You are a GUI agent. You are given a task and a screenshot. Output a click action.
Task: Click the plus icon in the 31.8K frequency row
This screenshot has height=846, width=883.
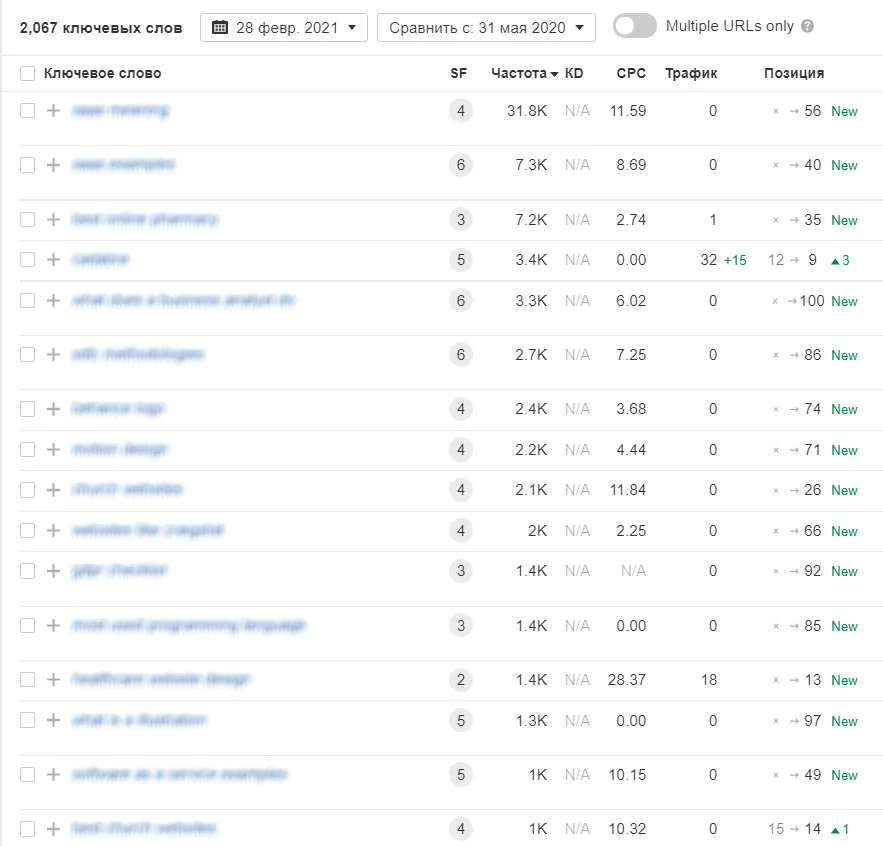54,111
